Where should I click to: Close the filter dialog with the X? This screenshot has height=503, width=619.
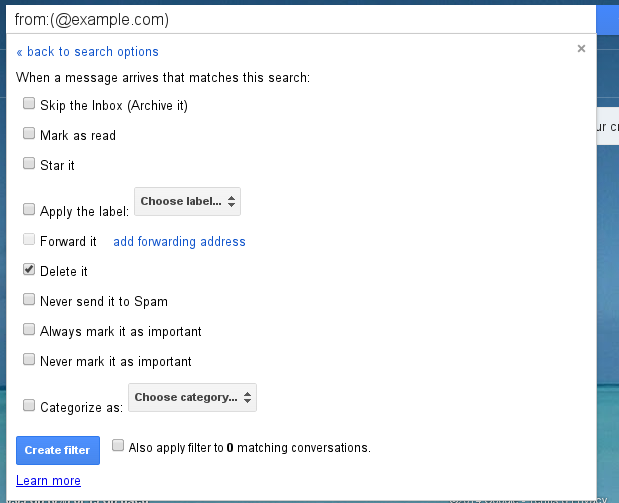(x=582, y=48)
